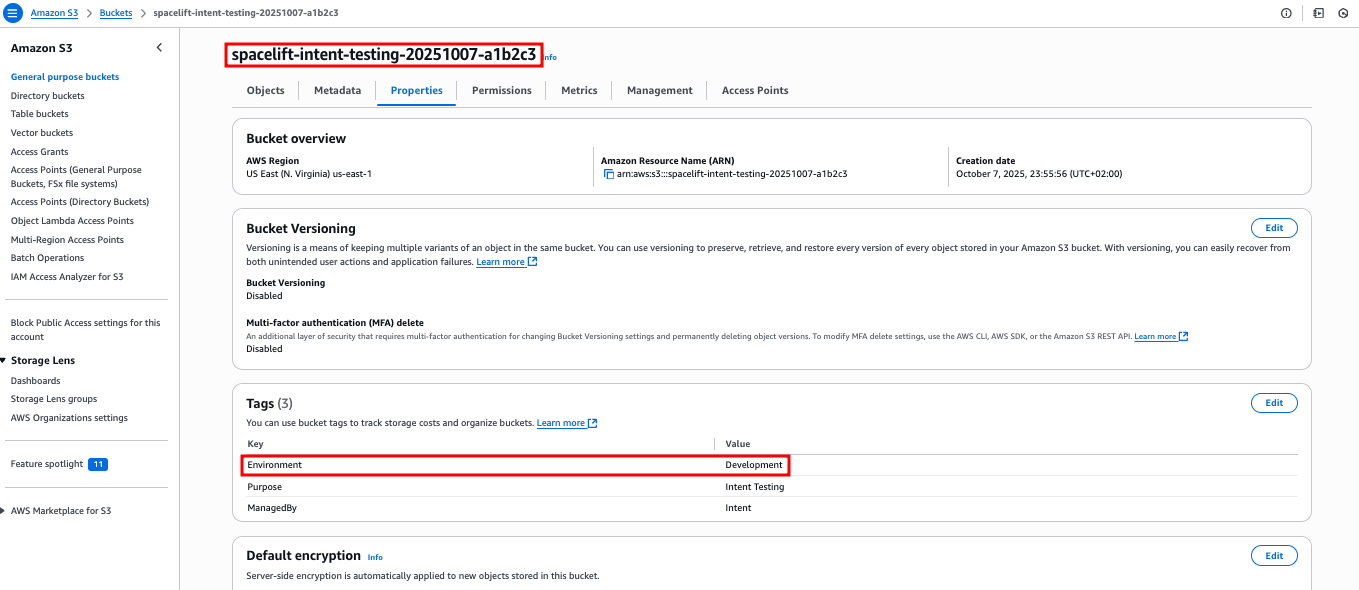Click the info link beside bucket name

pos(550,57)
